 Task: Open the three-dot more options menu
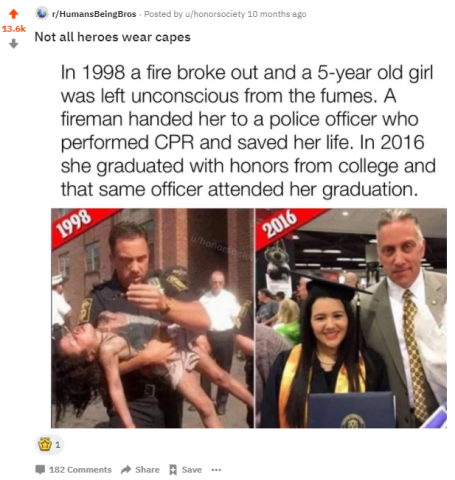[x=216, y=470]
